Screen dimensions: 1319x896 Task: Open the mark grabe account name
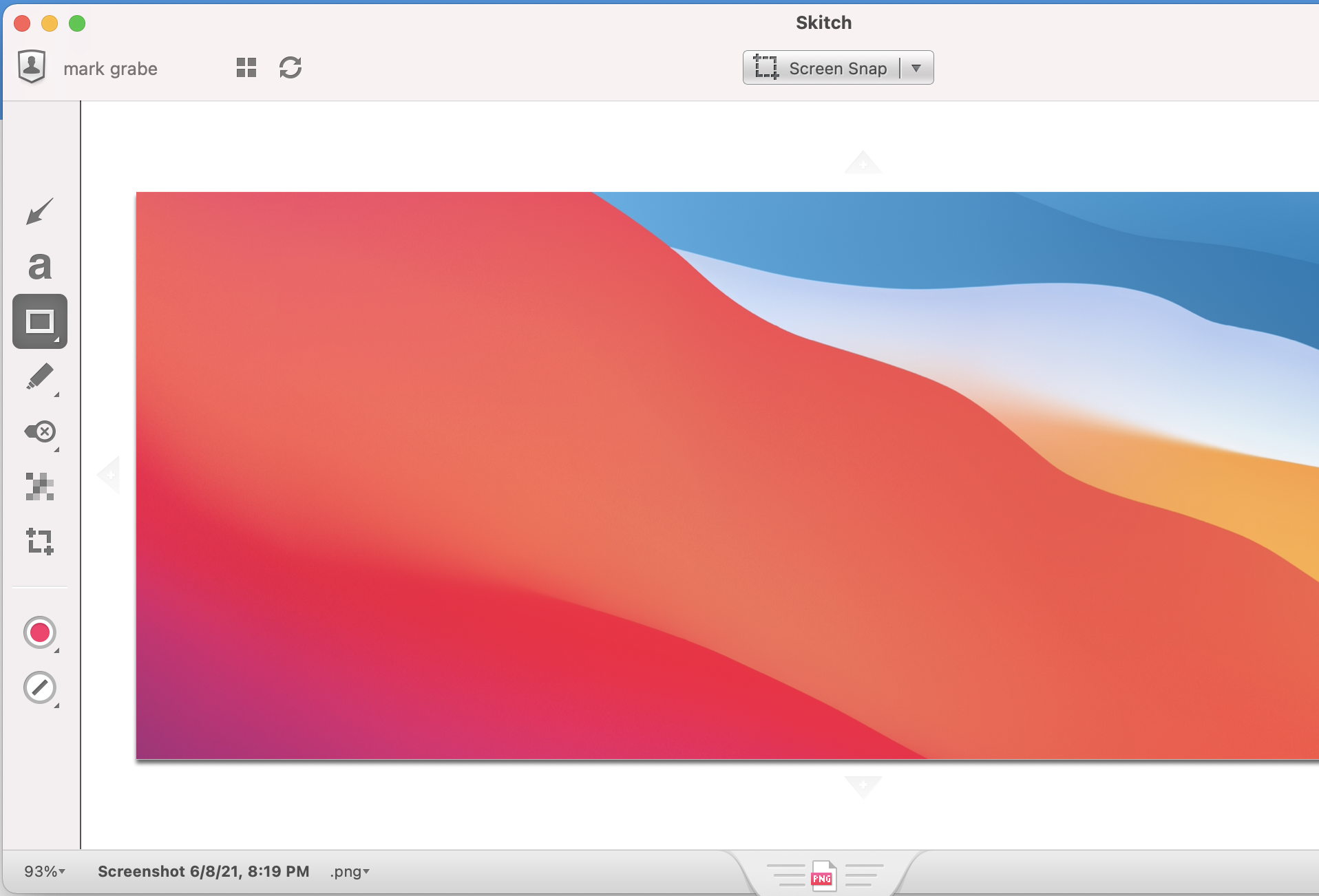point(110,69)
